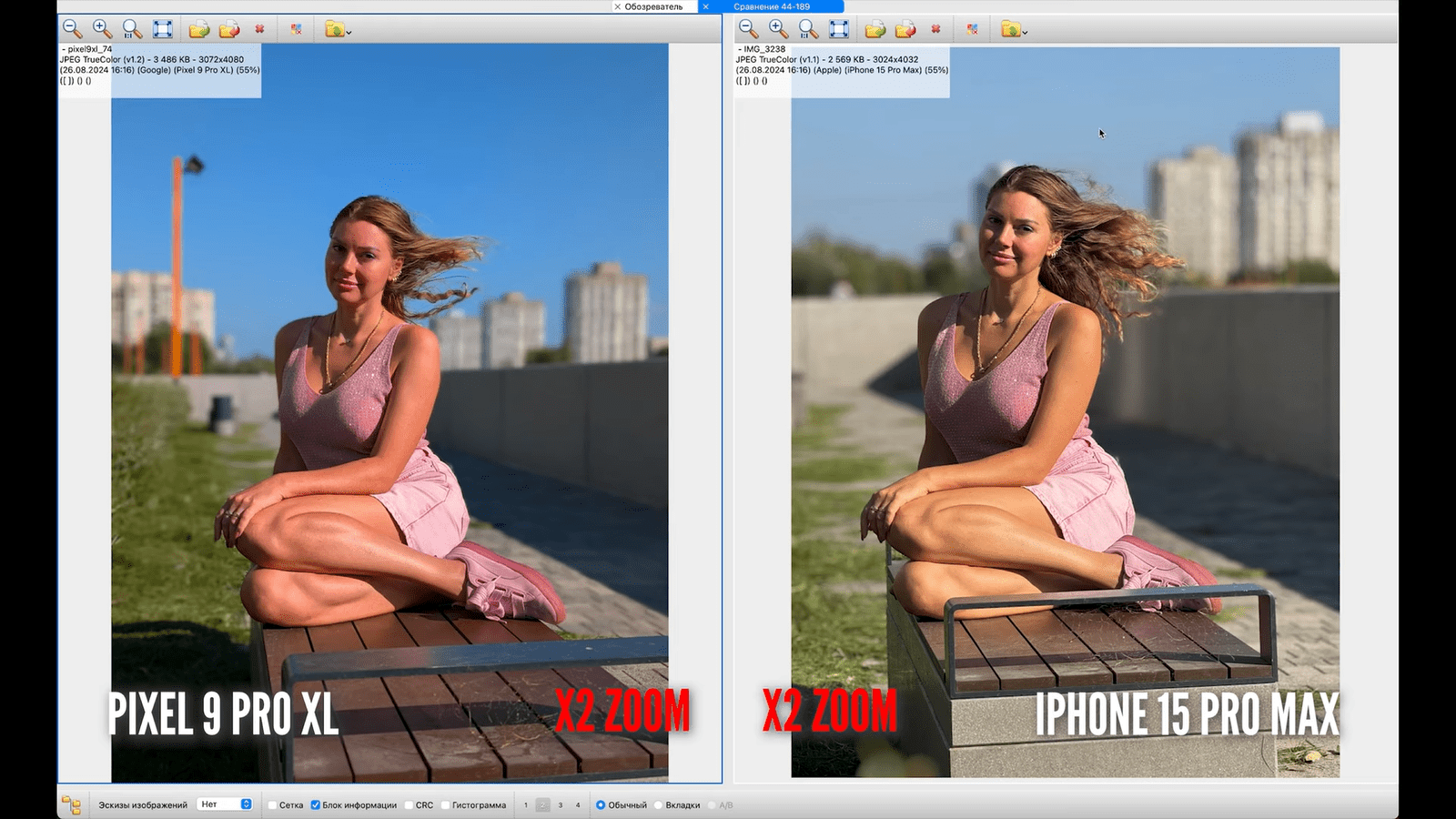Screen dimensions: 1456x819
Task: Set 1:1 zoom in left pane toolbar
Action: (x=133, y=29)
